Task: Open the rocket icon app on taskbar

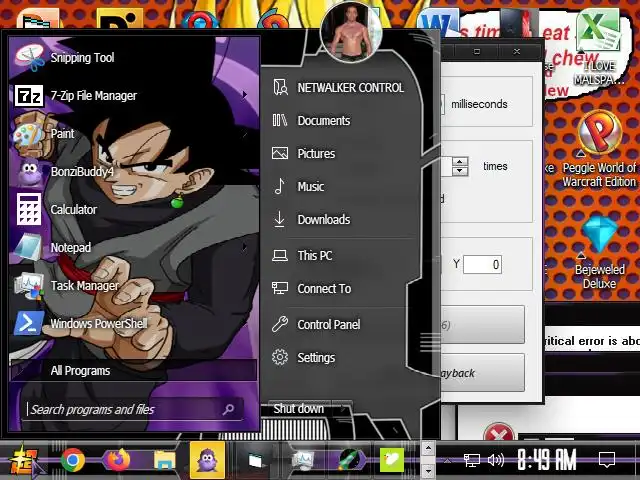Action: tap(349, 460)
